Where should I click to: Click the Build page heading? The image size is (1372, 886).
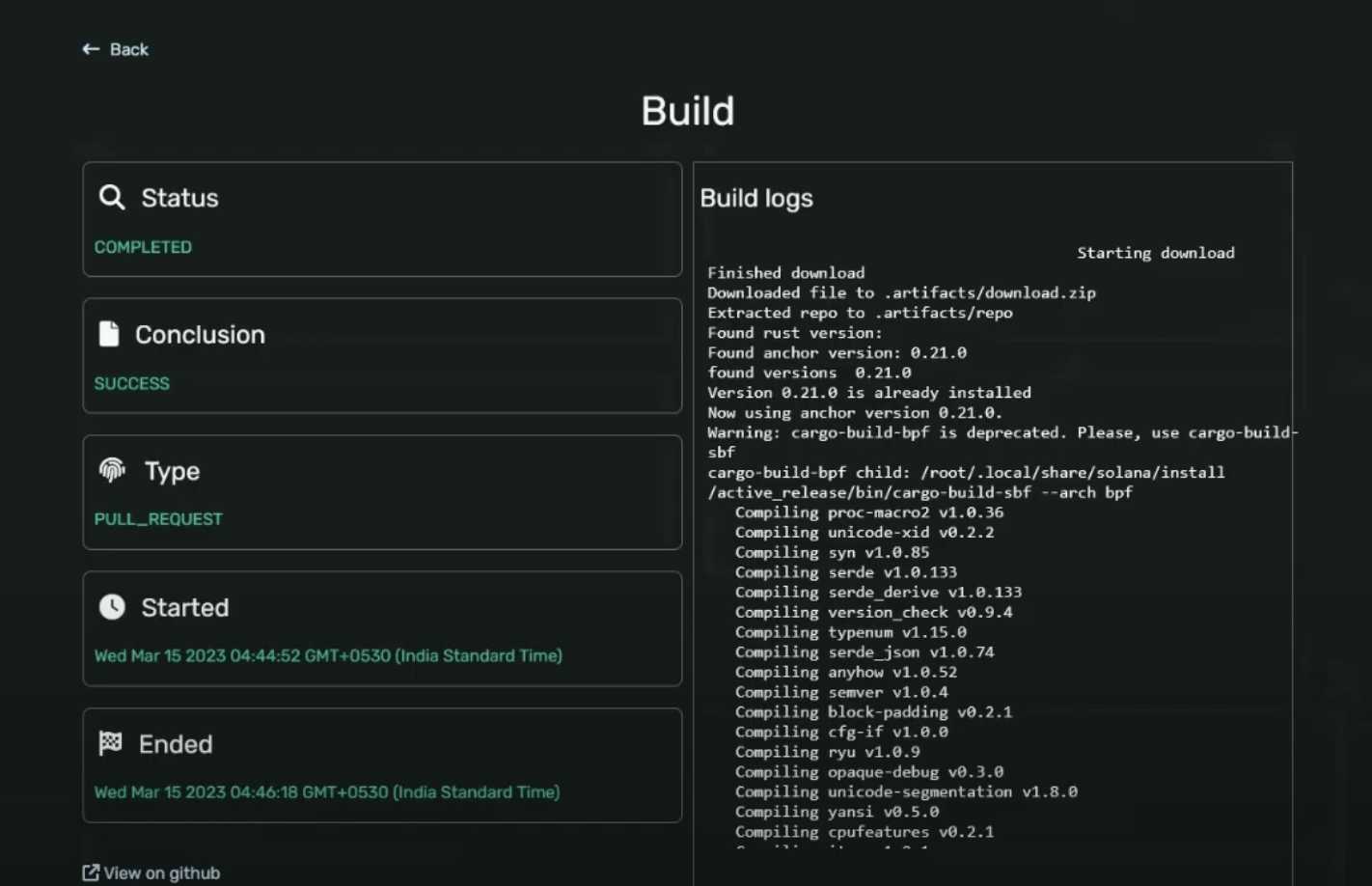coord(688,111)
